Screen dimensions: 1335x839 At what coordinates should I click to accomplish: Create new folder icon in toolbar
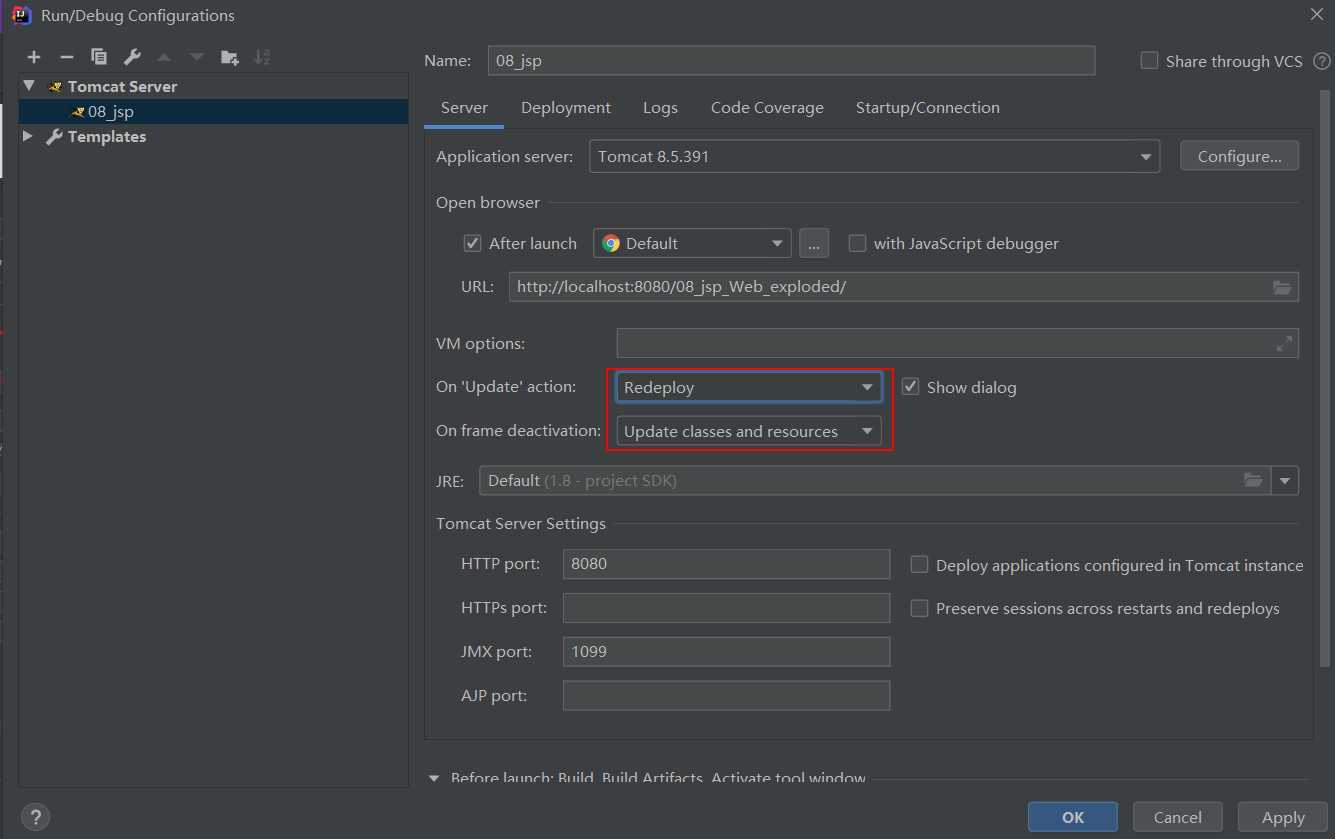point(230,57)
